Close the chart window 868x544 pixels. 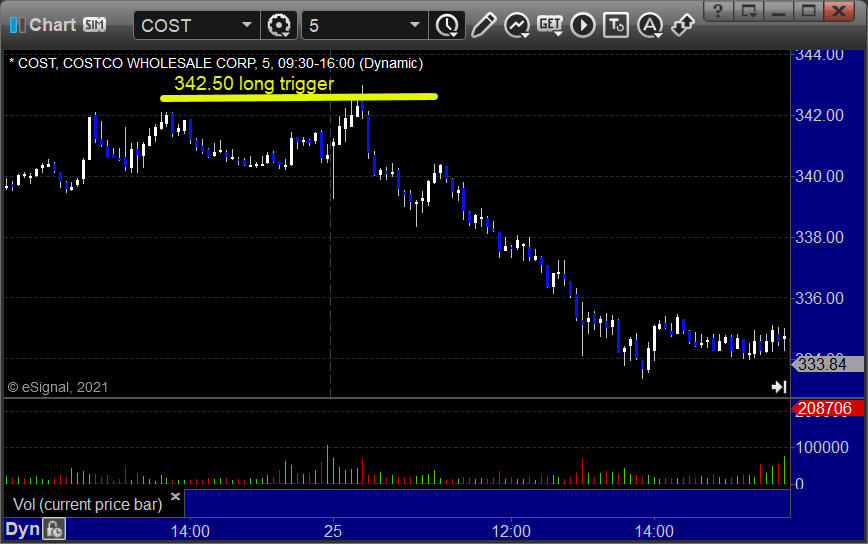(x=840, y=11)
